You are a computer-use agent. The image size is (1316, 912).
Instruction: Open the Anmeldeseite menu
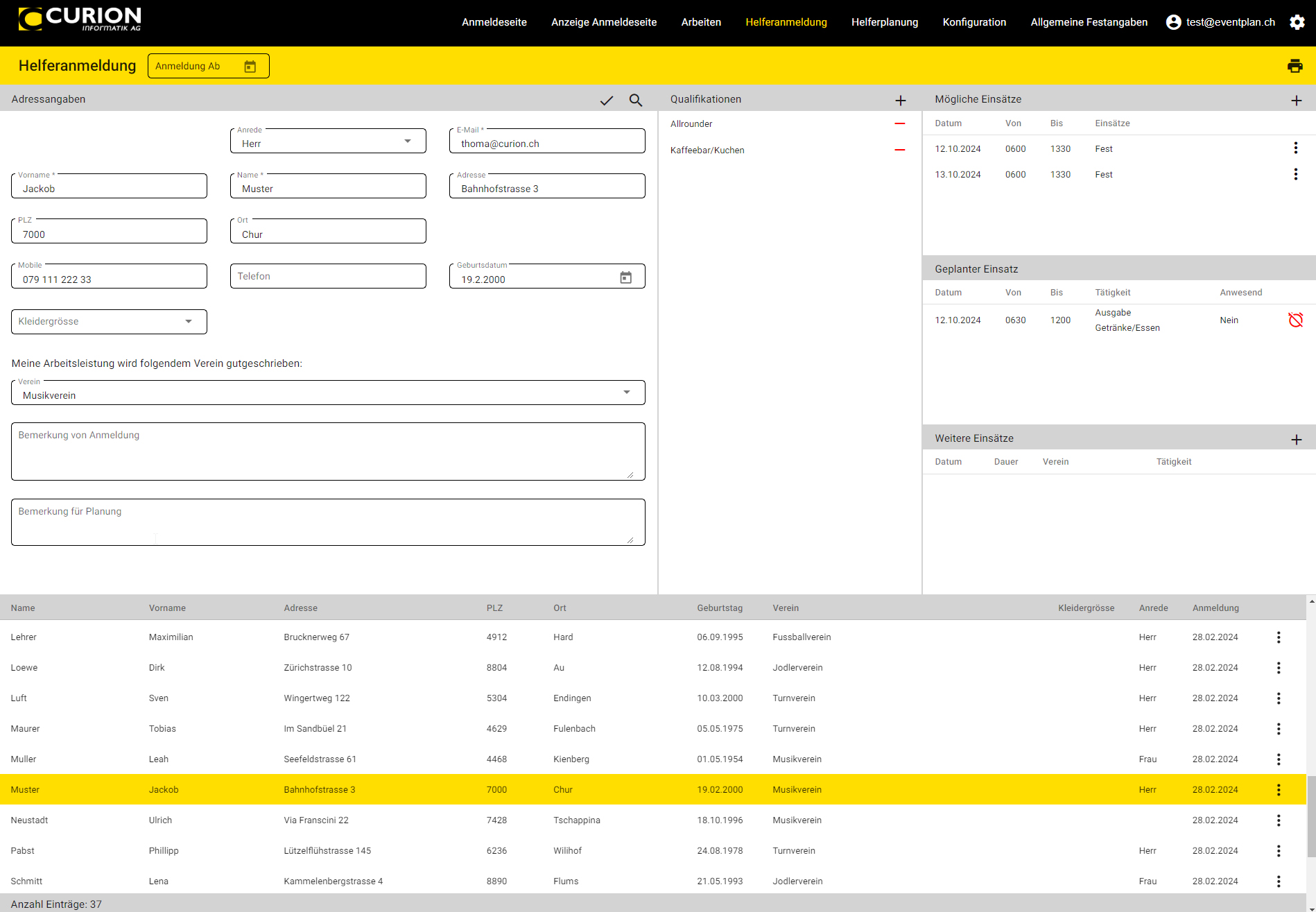[494, 22]
